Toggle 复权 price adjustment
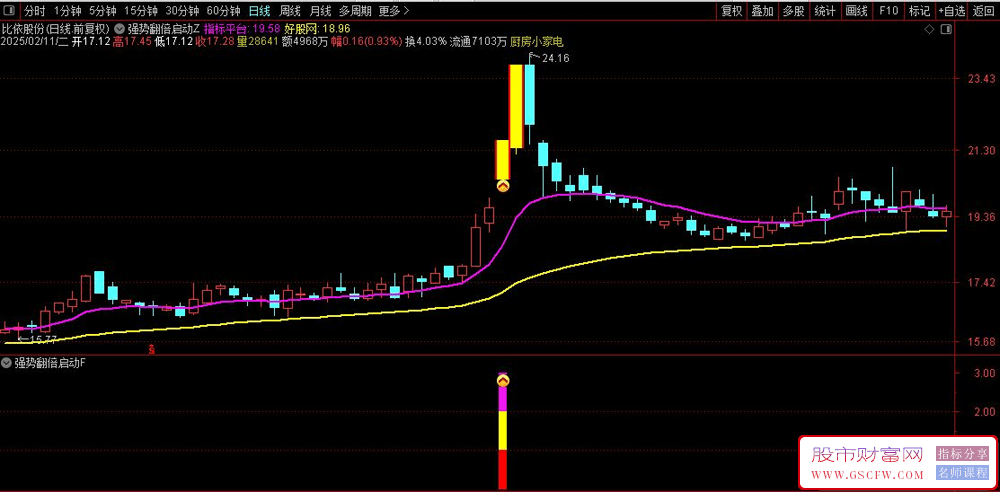Screen dimensions: 1000x492 point(731,11)
